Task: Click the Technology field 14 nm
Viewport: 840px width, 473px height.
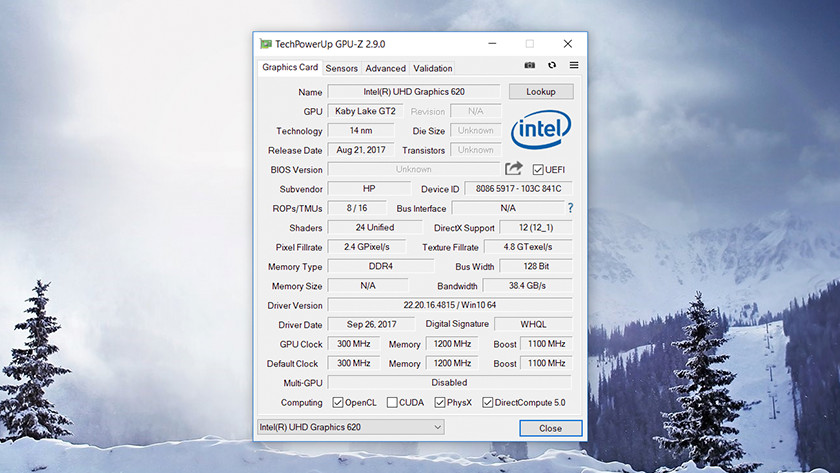Action: (361, 131)
